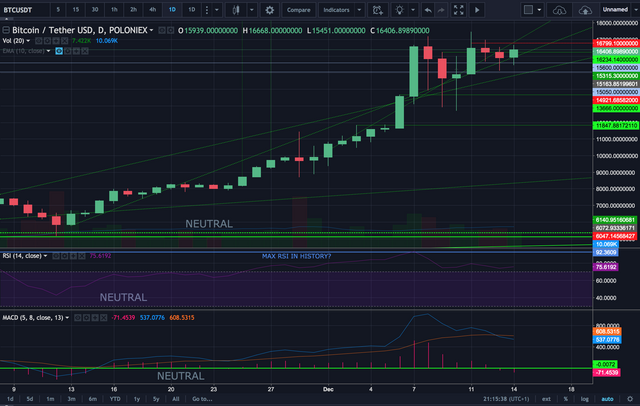Click the Compare button
The image size is (640, 406).
coord(298,10)
